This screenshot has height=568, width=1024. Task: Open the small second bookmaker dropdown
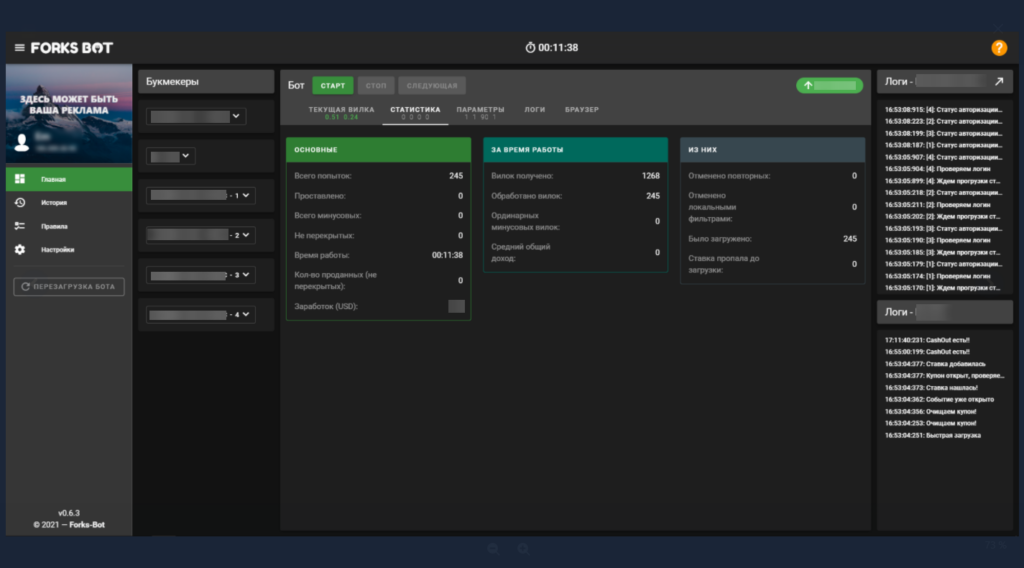[170, 156]
